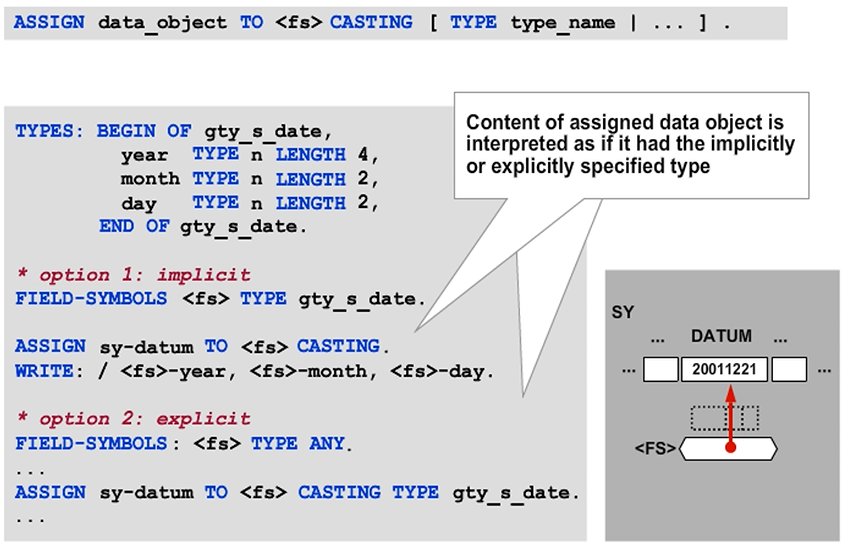Click the WRITE statement line
844x547 pixels.
point(255,371)
